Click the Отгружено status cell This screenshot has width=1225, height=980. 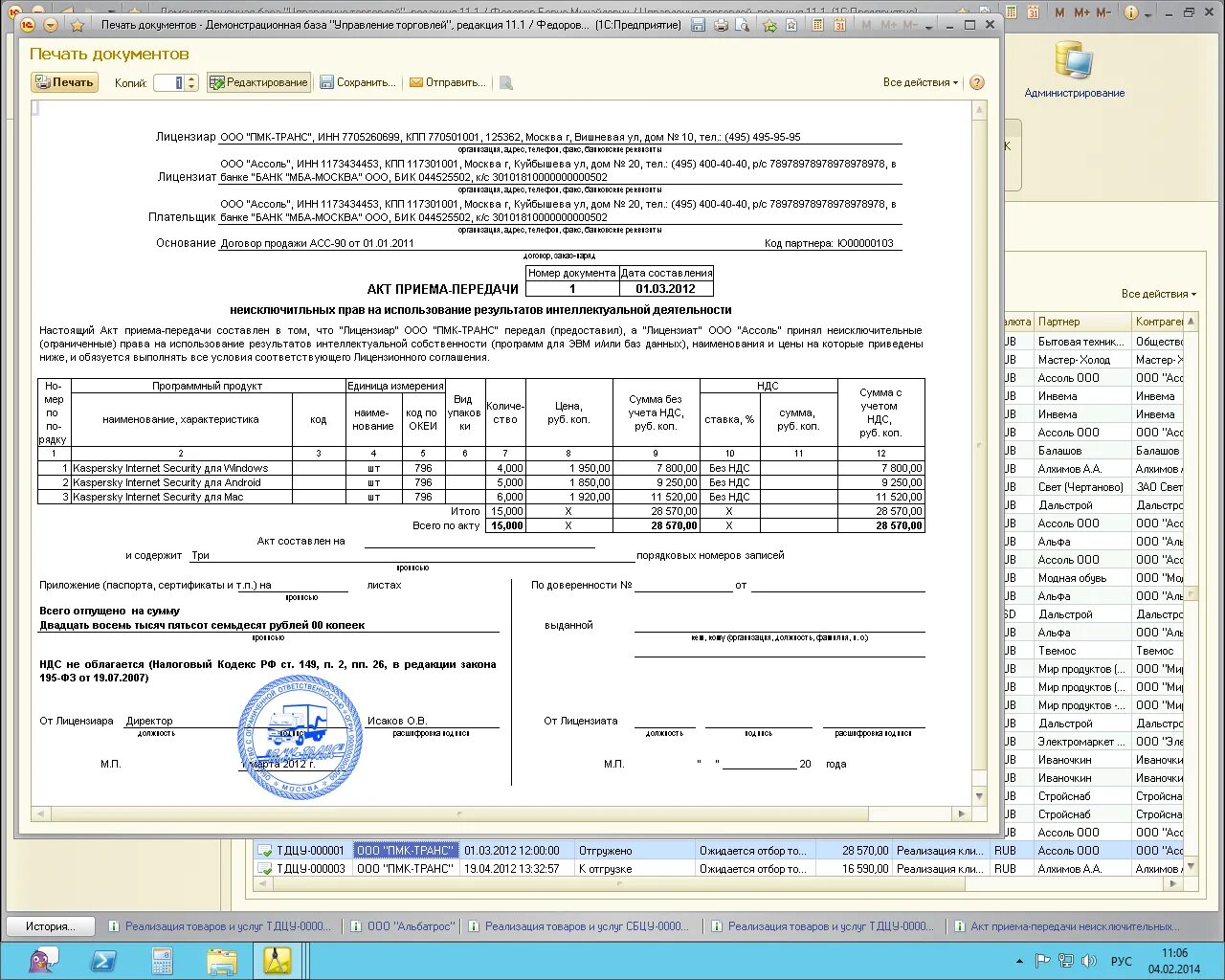point(635,851)
